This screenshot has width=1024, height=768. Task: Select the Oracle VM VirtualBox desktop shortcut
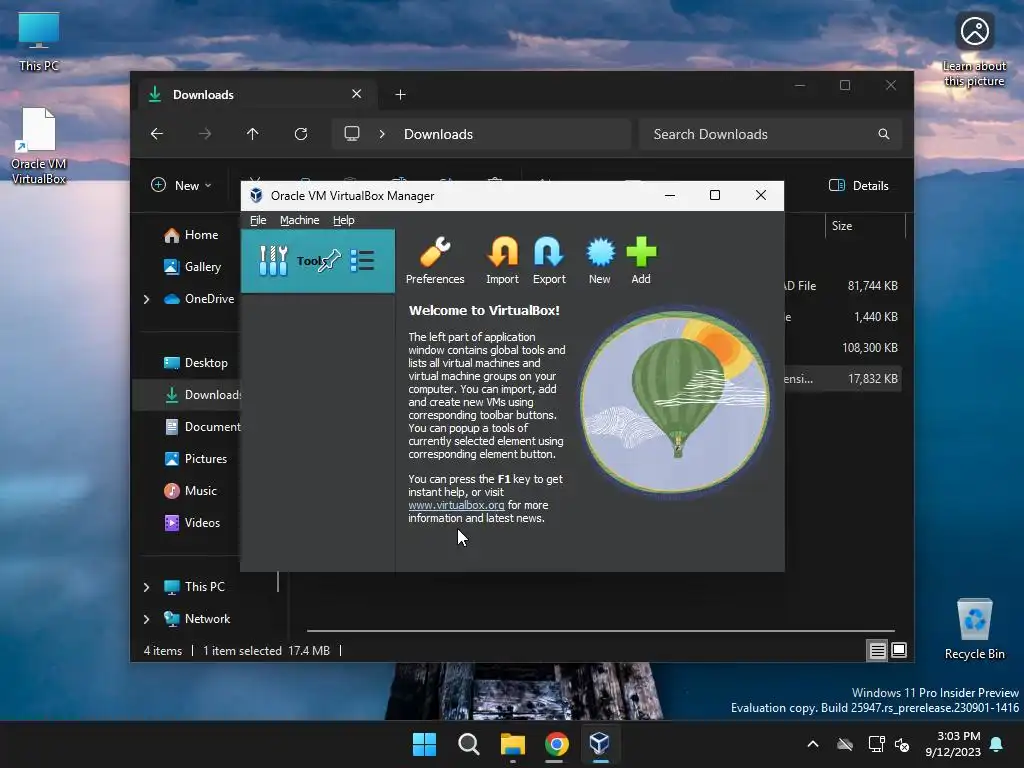(x=39, y=146)
